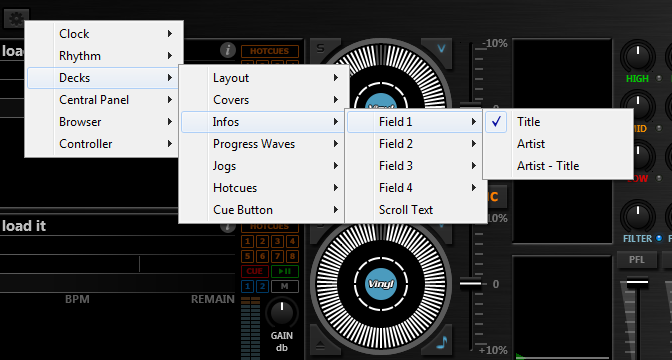
Task: Click the bottom deck REMAIN label
Action: point(213,299)
